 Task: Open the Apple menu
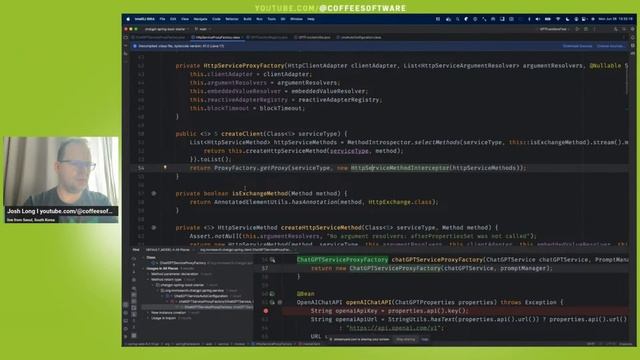[128, 19]
